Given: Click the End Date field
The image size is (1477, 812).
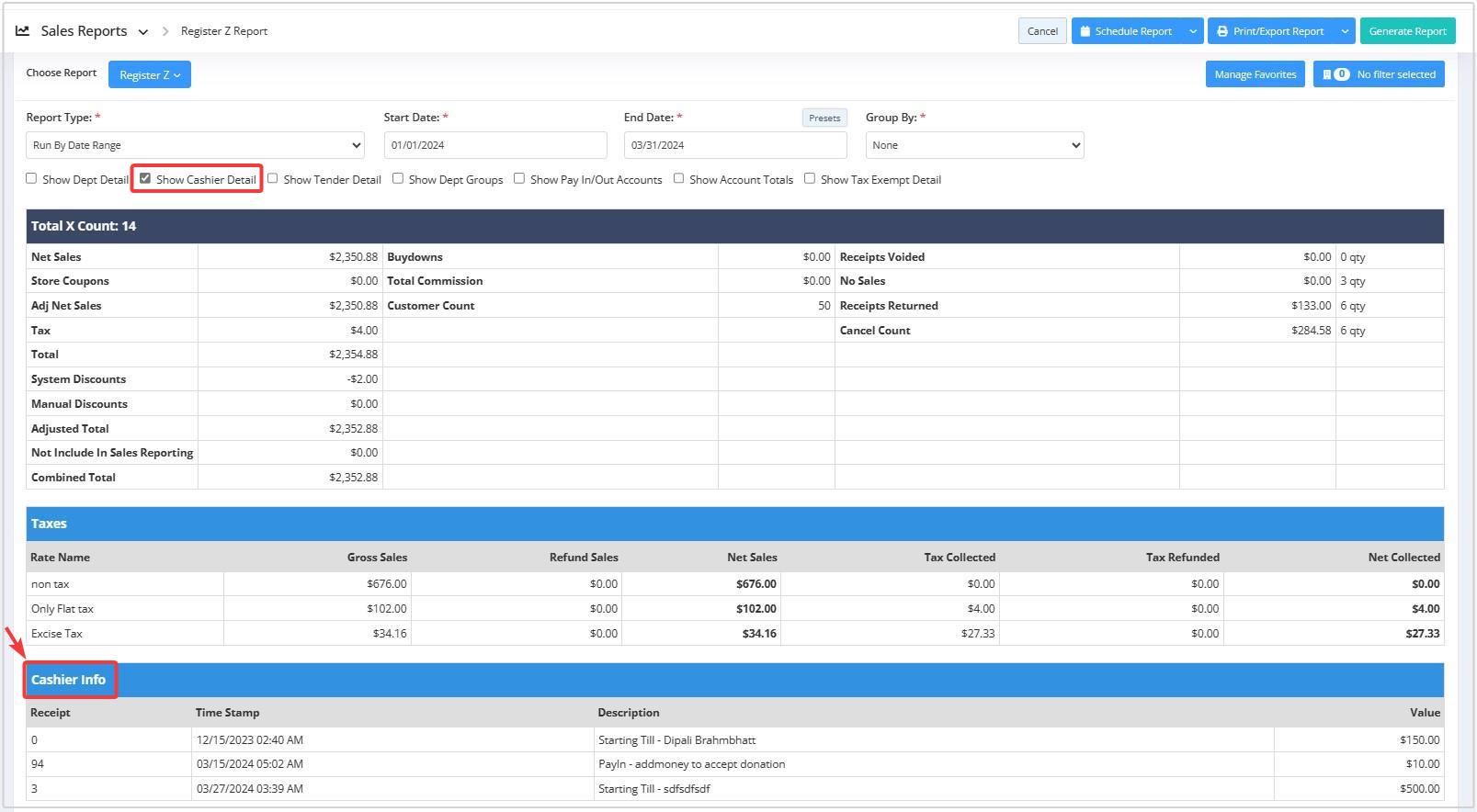Looking at the screenshot, I should coord(735,145).
